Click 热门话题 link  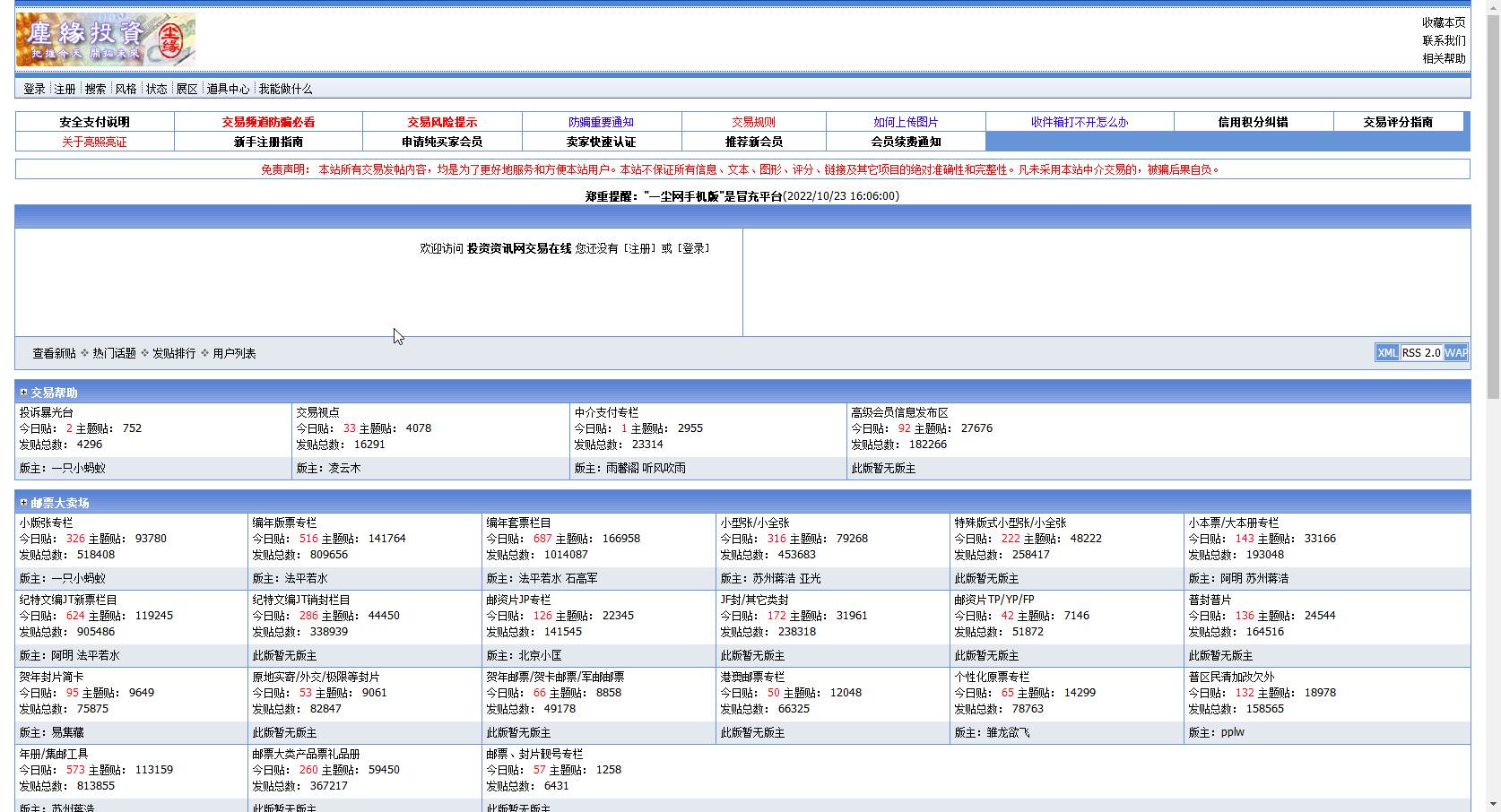(x=114, y=353)
